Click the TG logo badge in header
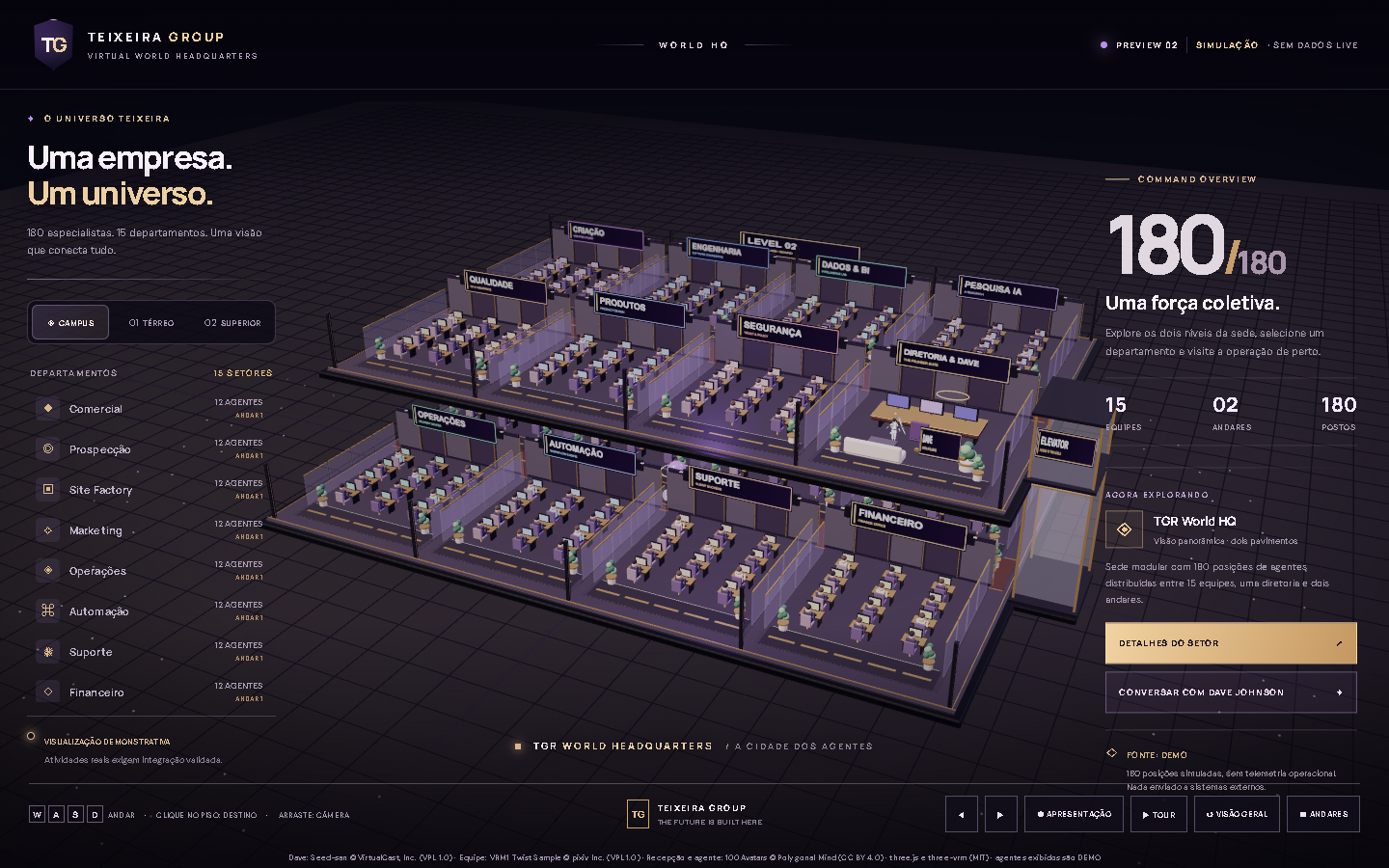1389x868 pixels. tap(54, 44)
